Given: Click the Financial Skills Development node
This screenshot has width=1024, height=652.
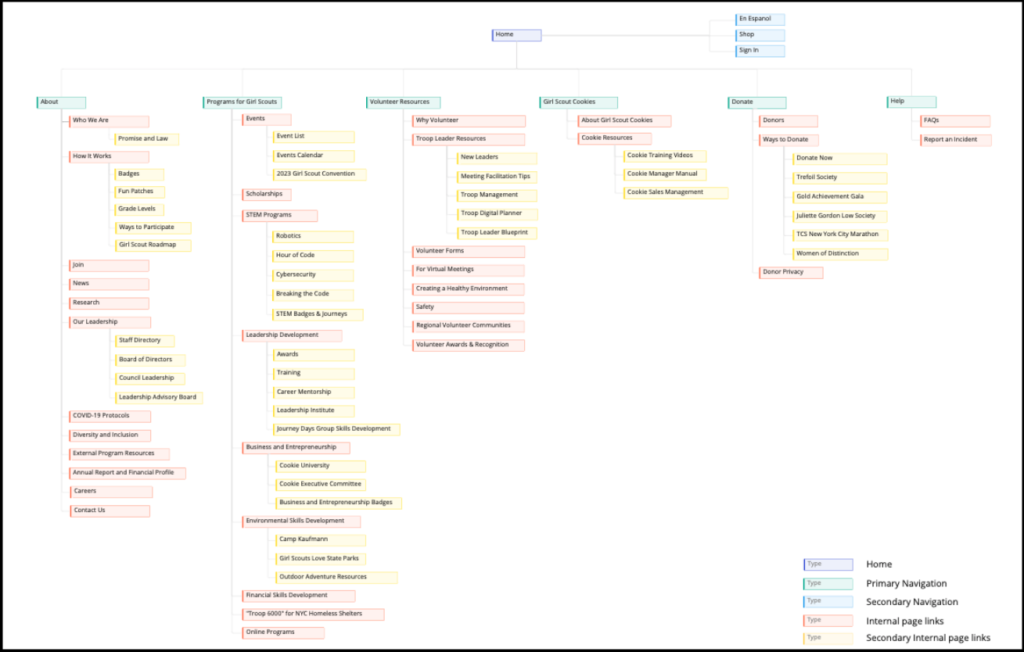Looking at the screenshot, I should coord(298,596).
